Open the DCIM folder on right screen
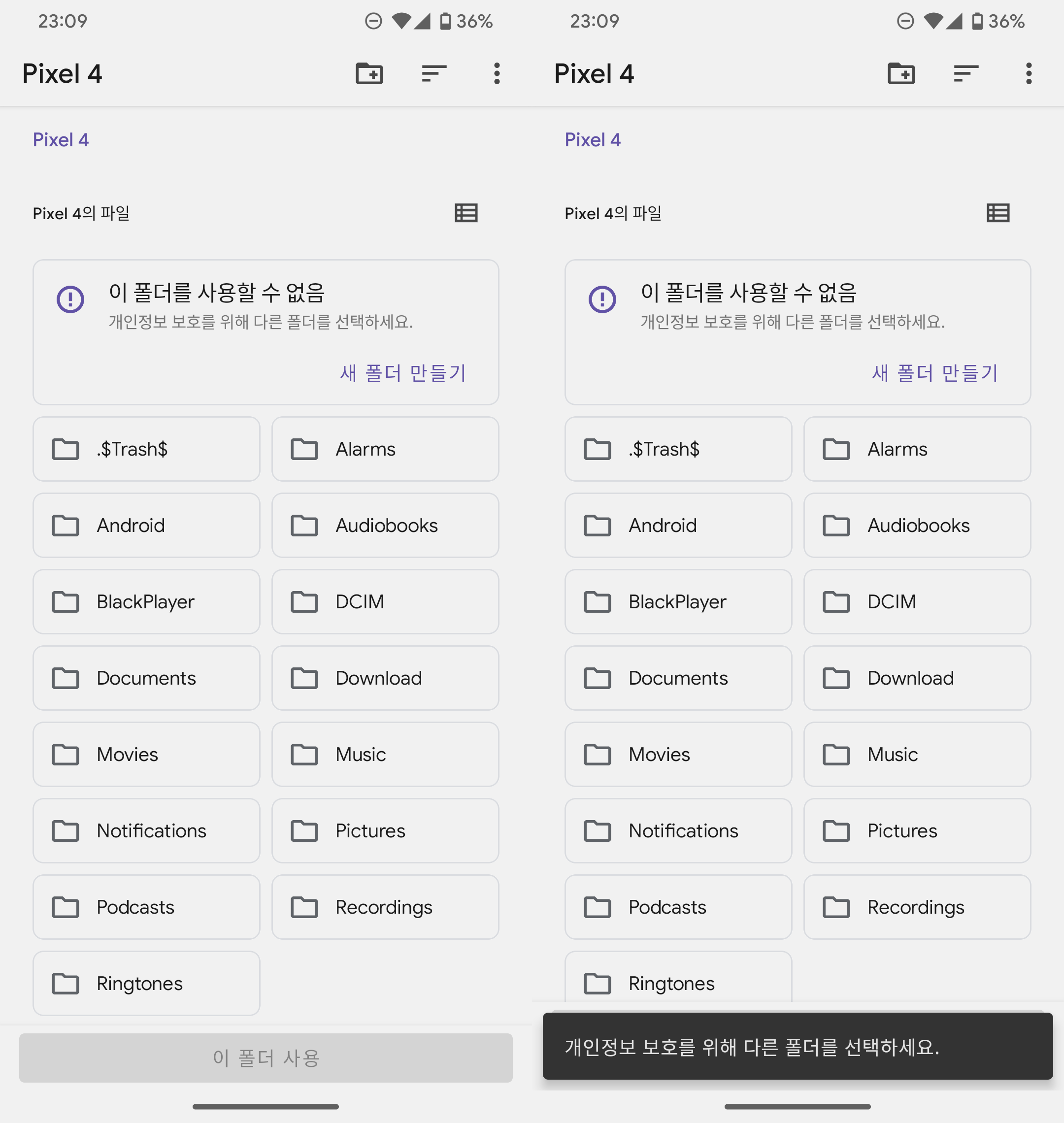 click(x=917, y=602)
